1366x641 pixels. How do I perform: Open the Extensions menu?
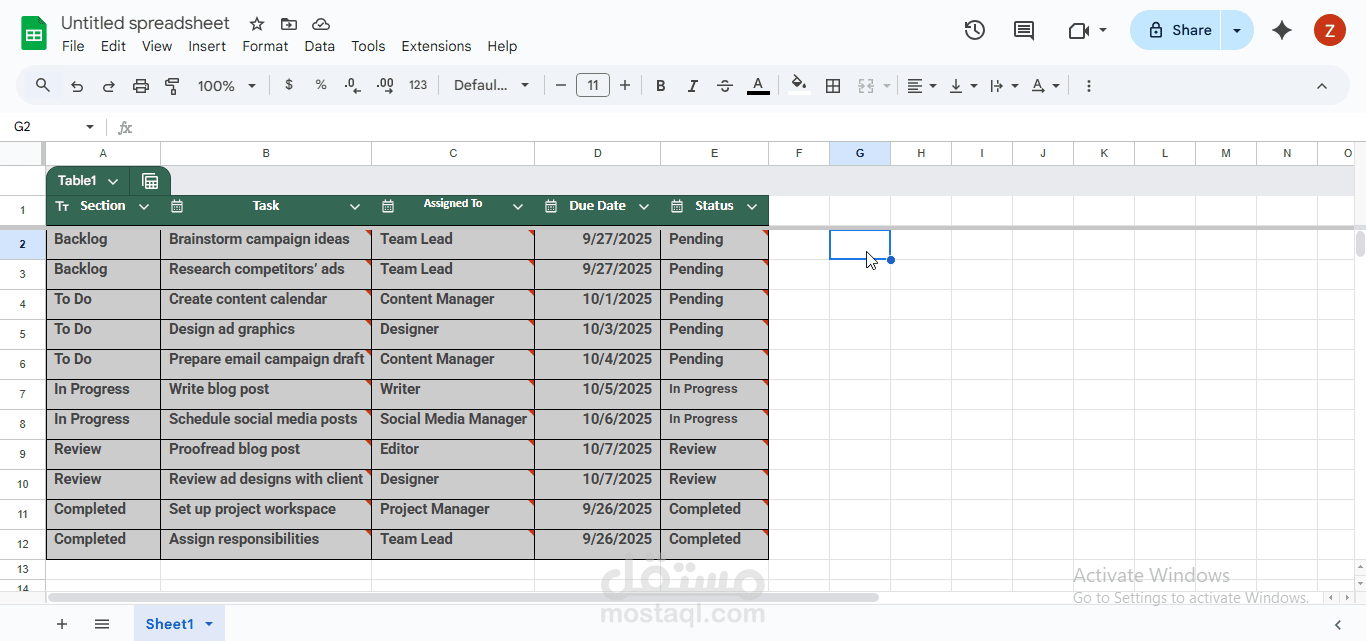(436, 46)
